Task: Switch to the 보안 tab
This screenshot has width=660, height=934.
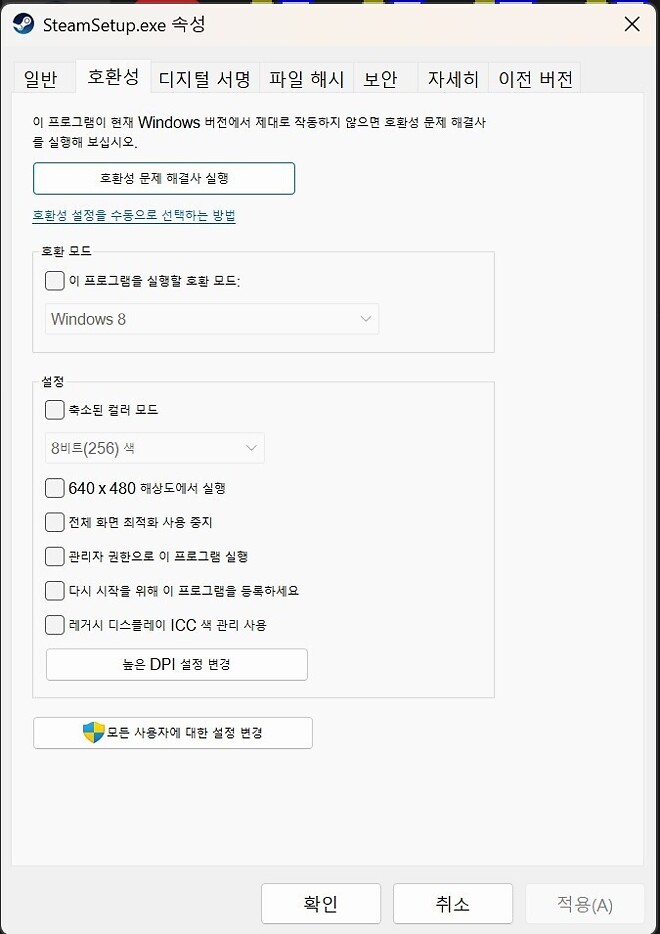Action: pos(384,77)
